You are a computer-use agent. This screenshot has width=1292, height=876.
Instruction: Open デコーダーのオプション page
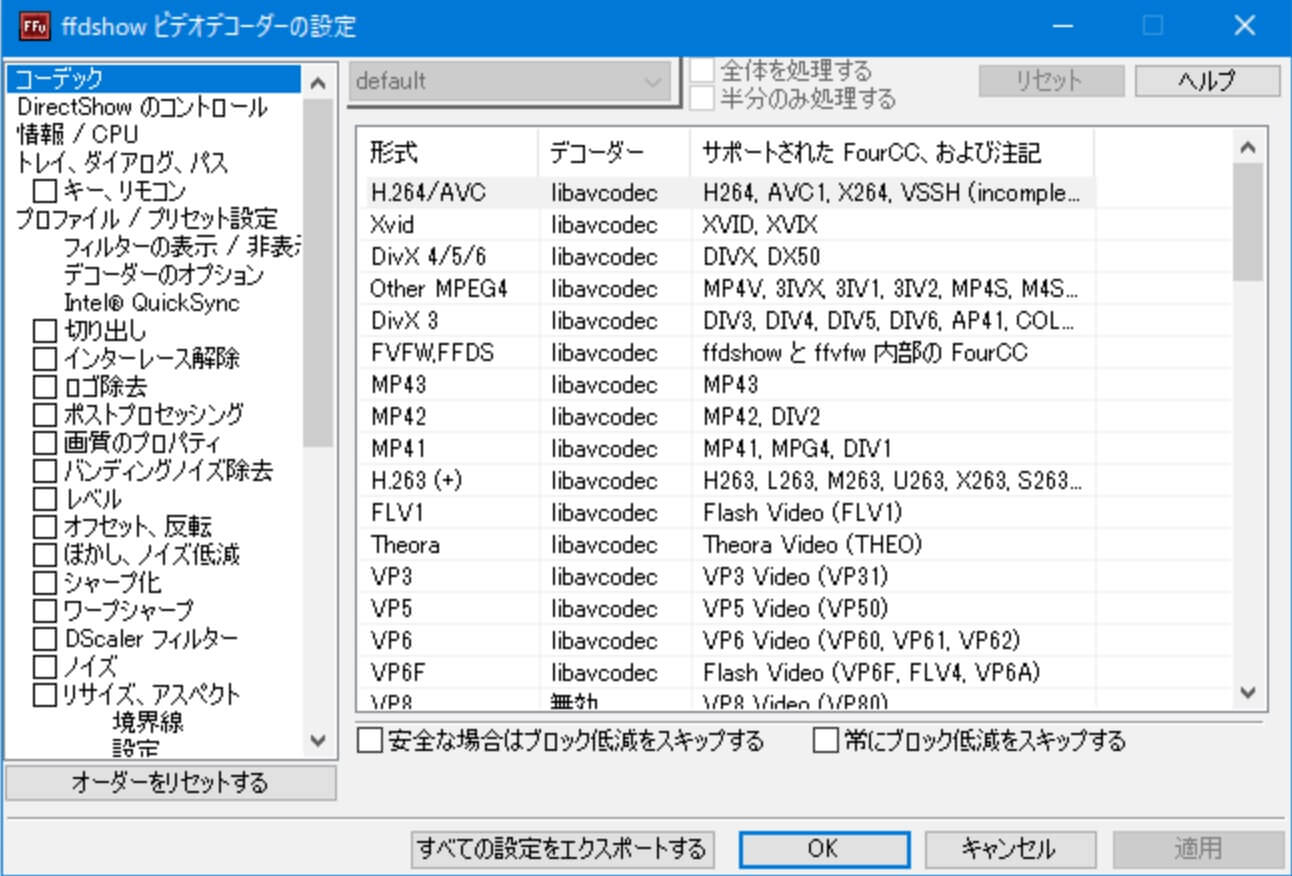point(164,275)
